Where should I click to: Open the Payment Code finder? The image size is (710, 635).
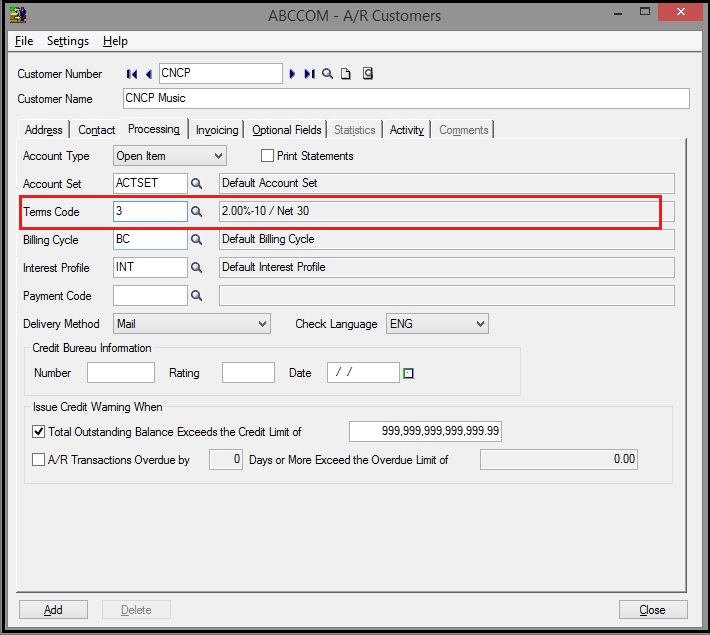tap(196, 296)
